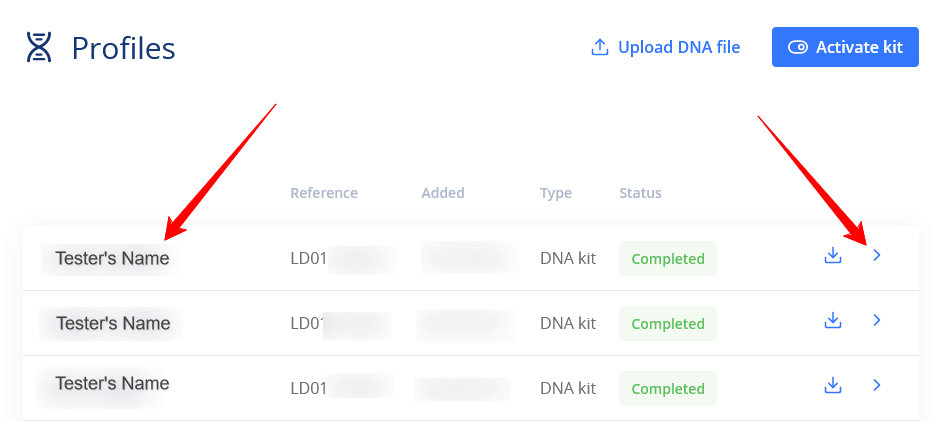Click the Reference column header
Screen dimensions: 932x421
click(324, 193)
